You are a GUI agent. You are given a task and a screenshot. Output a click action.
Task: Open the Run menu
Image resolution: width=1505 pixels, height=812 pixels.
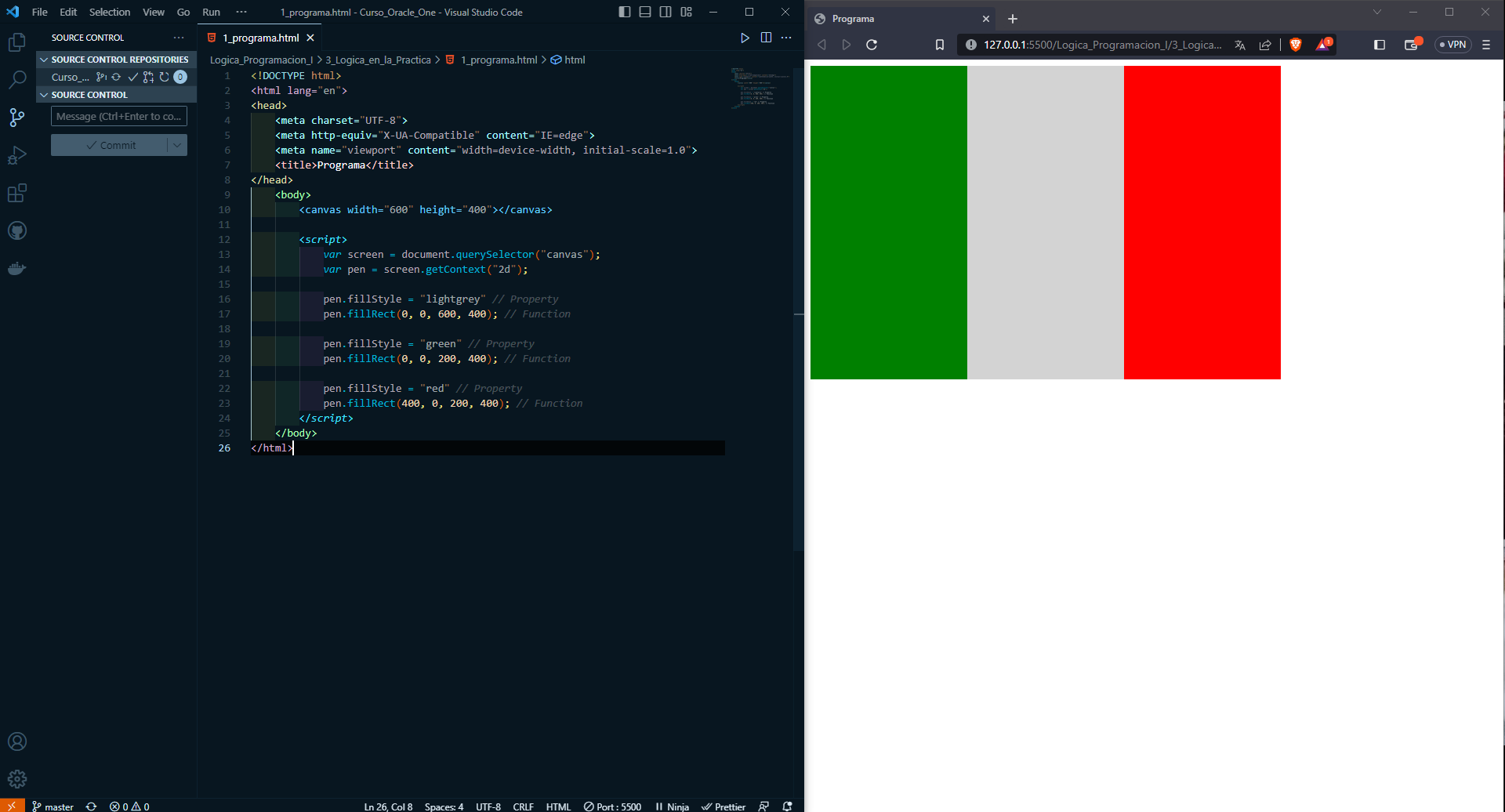click(x=211, y=12)
